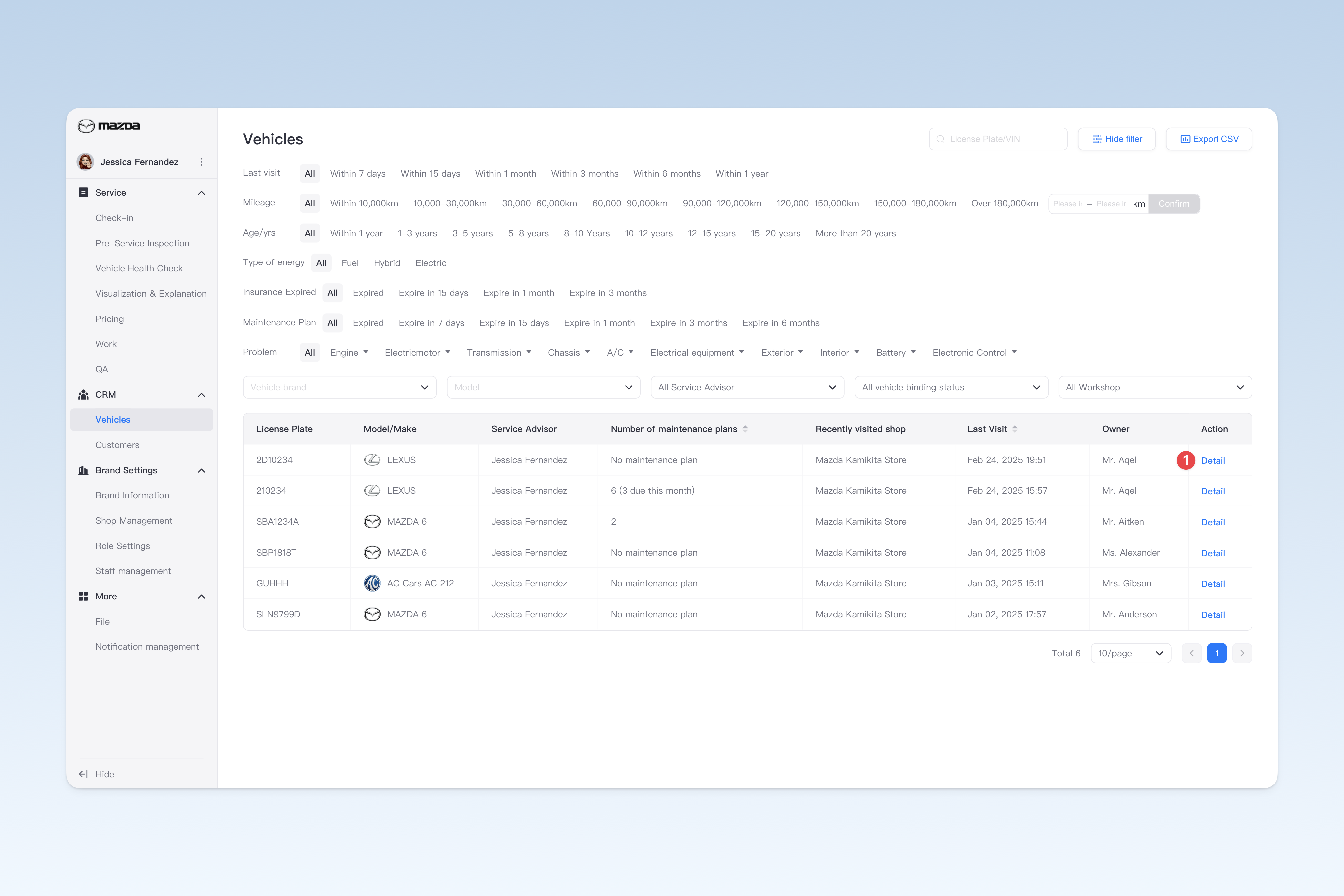Click the Mazda logo in row SBA1234A
This screenshot has width=1344, height=896.
click(372, 522)
